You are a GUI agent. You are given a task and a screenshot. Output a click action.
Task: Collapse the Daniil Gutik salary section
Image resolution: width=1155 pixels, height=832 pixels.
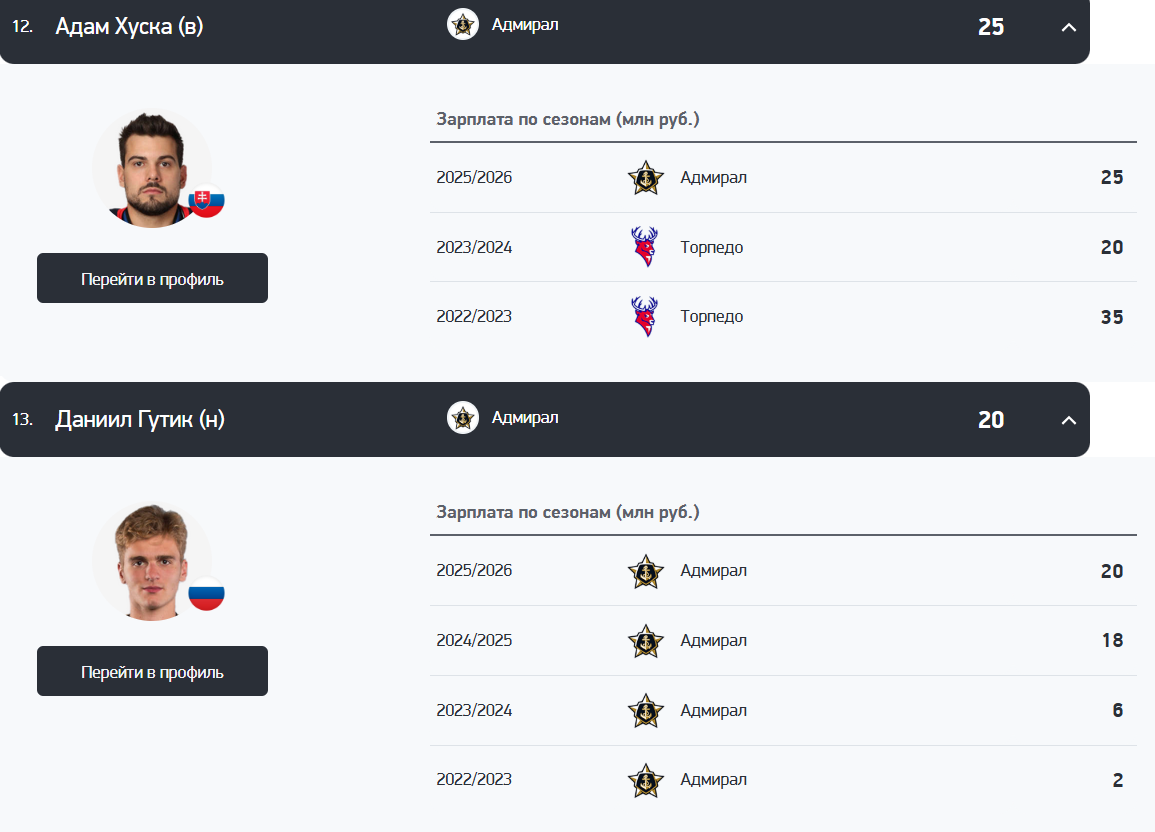1068,420
